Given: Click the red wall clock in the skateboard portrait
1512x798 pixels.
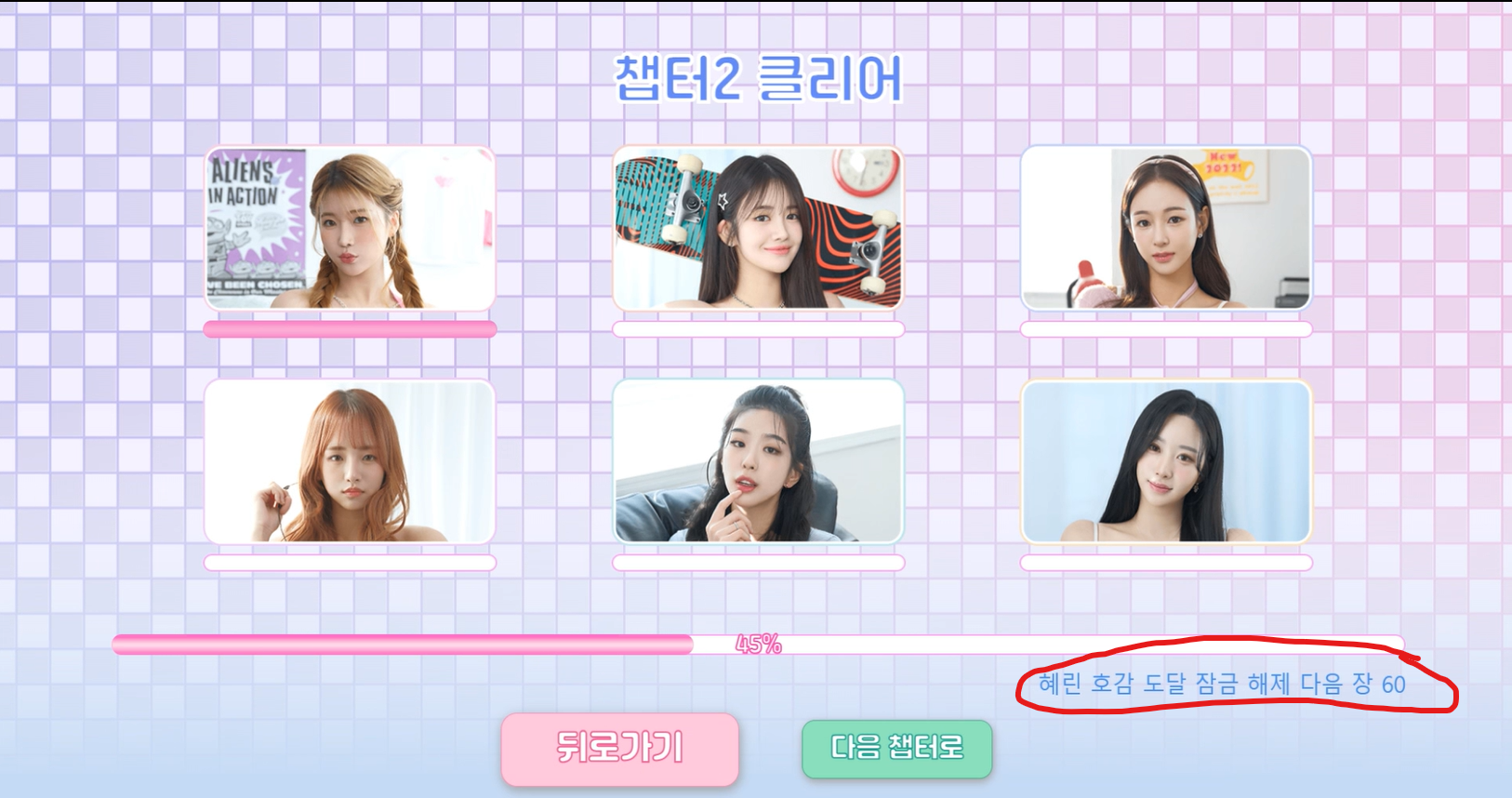Looking at the screenshot, I should pyautogui.click(x=866, y=171).
